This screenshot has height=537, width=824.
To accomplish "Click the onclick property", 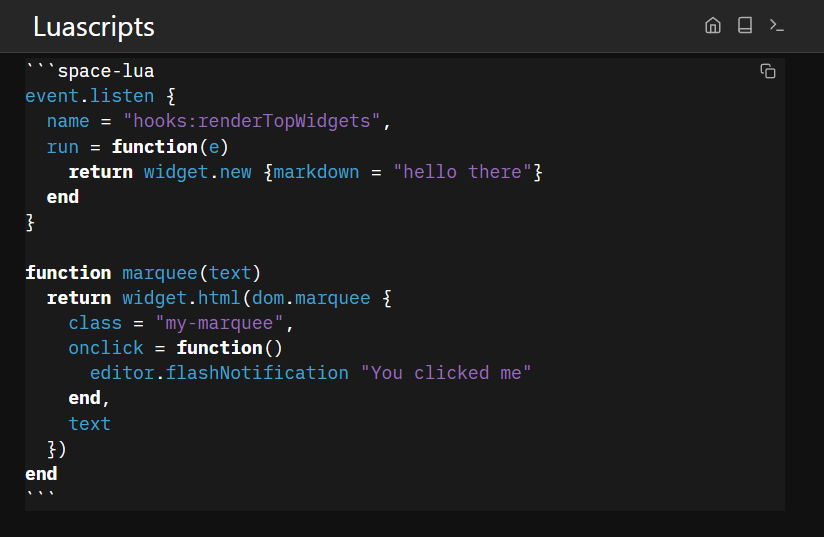I will coord(106,347).
